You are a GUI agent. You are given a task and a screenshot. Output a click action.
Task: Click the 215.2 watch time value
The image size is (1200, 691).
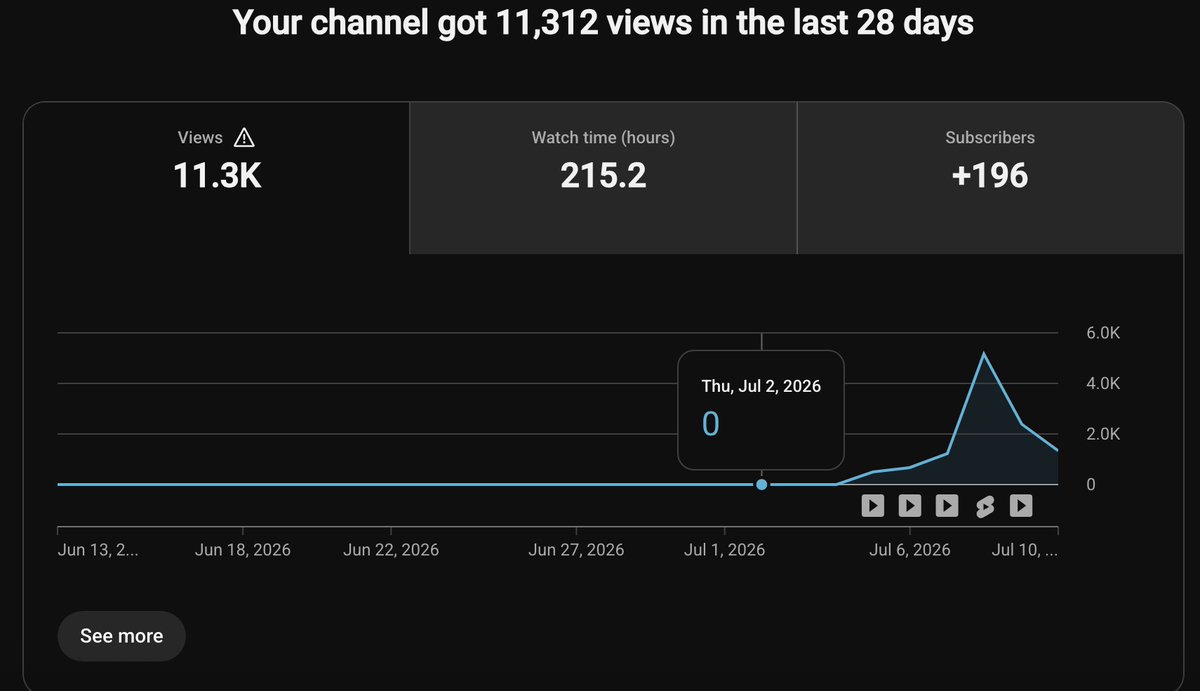coord(603,176)
